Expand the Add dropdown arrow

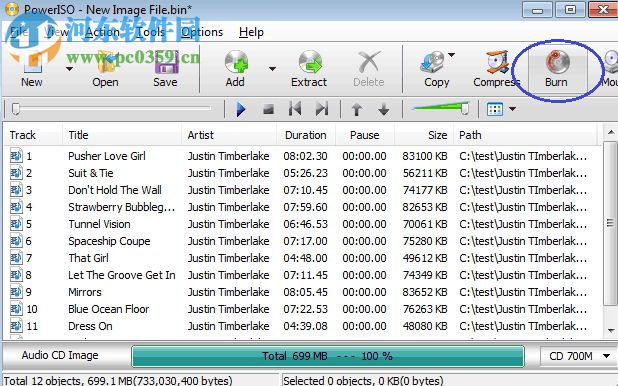tap(272, 69)
